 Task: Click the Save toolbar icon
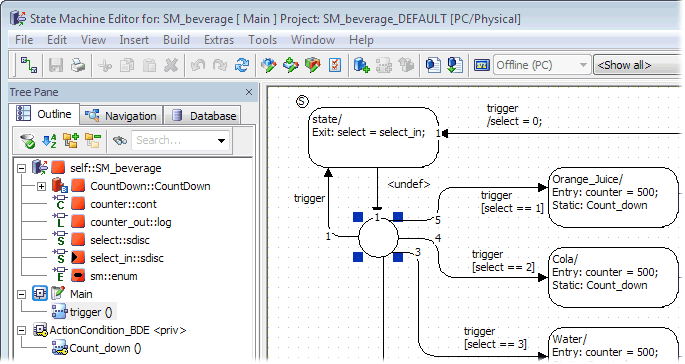pos(56,66)
